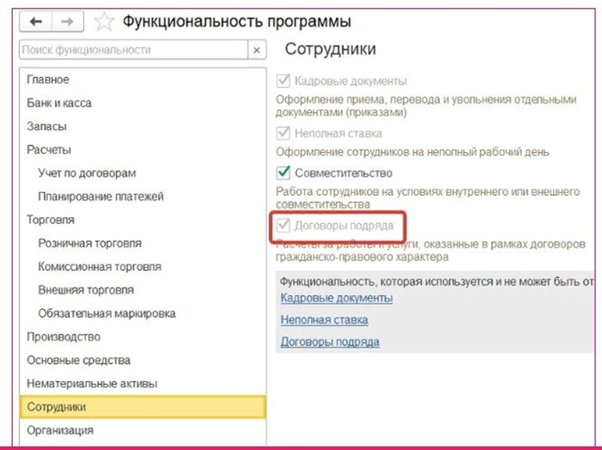Go to the Запасы section
This screenshot has width=602, height=450.
pos(48,127)
